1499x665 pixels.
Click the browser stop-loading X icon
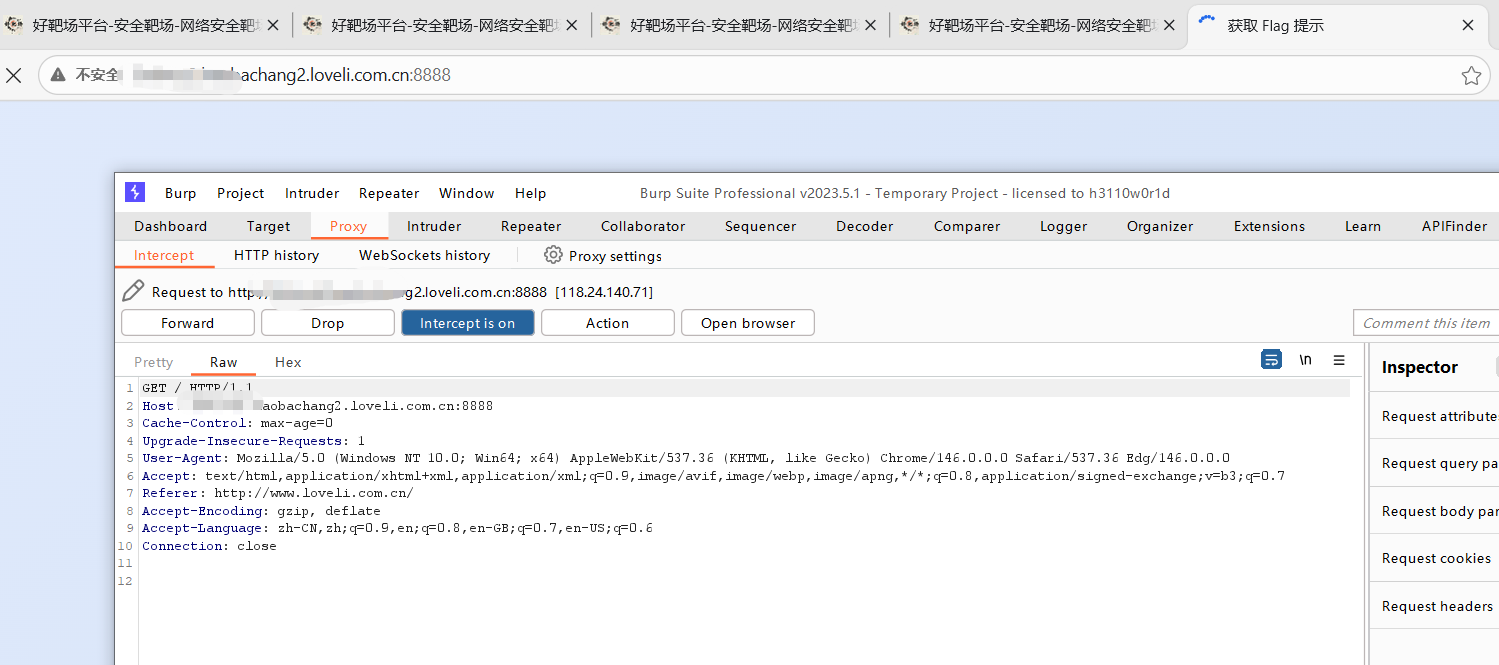(14, 75)
